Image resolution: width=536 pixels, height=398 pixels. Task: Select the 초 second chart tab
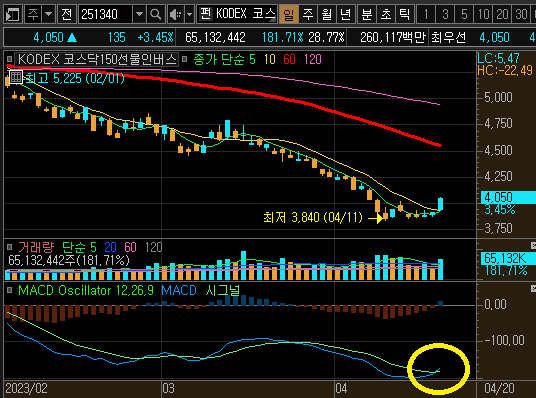(x=386, y=14)
